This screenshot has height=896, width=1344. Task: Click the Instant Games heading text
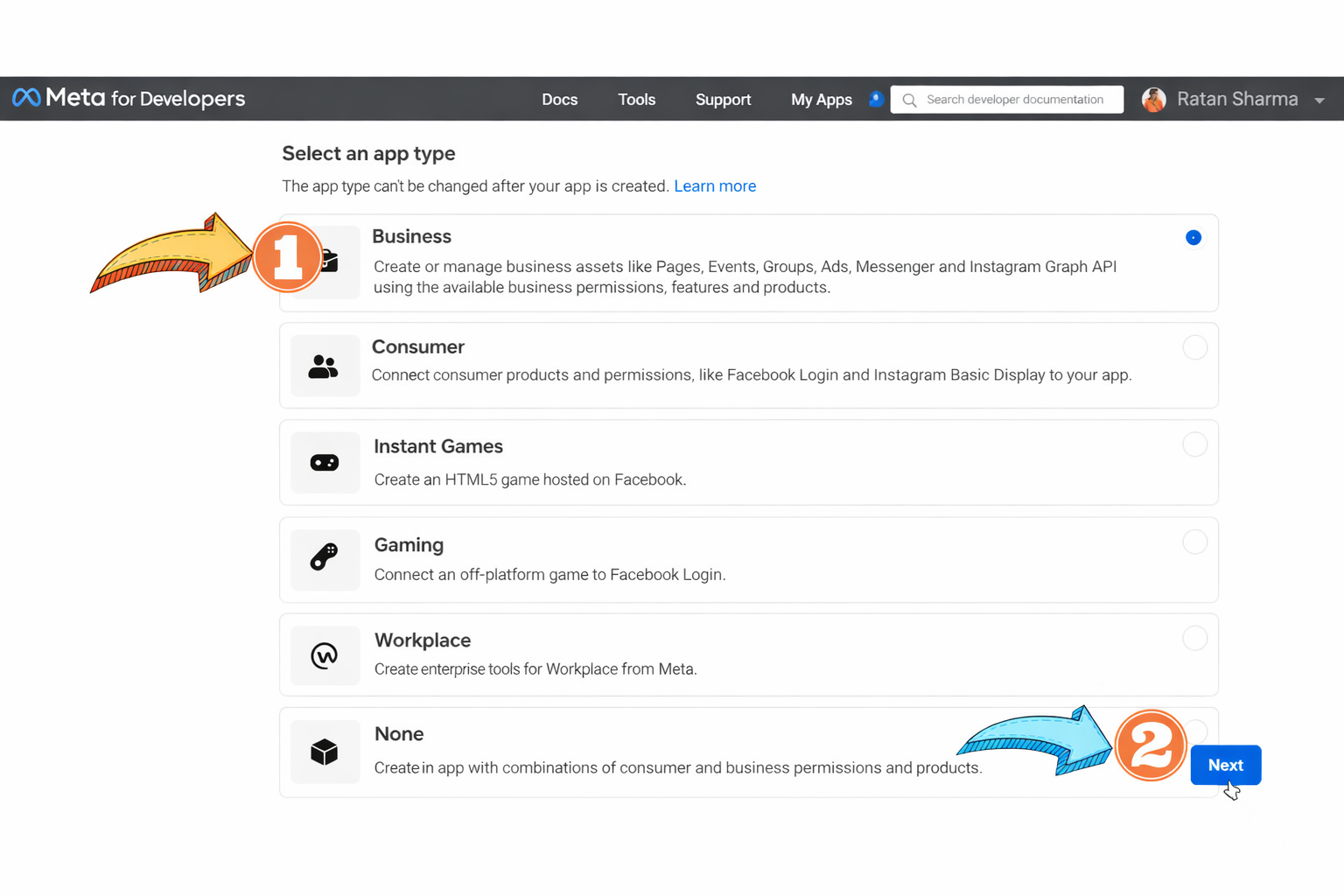coord(438,446)
